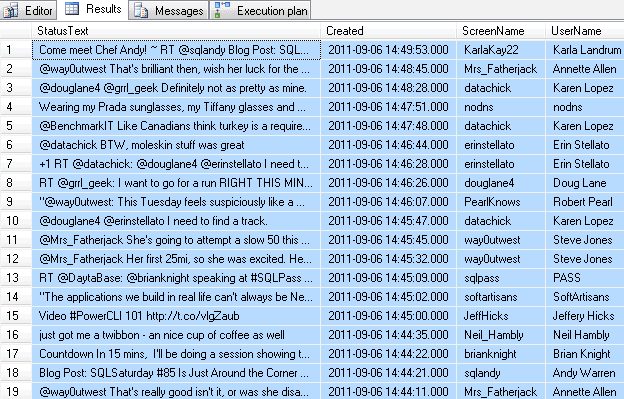Click the KarlaKay22 screen name cell
The height and width of the screenshot is (399, 624).
[501, 50]
